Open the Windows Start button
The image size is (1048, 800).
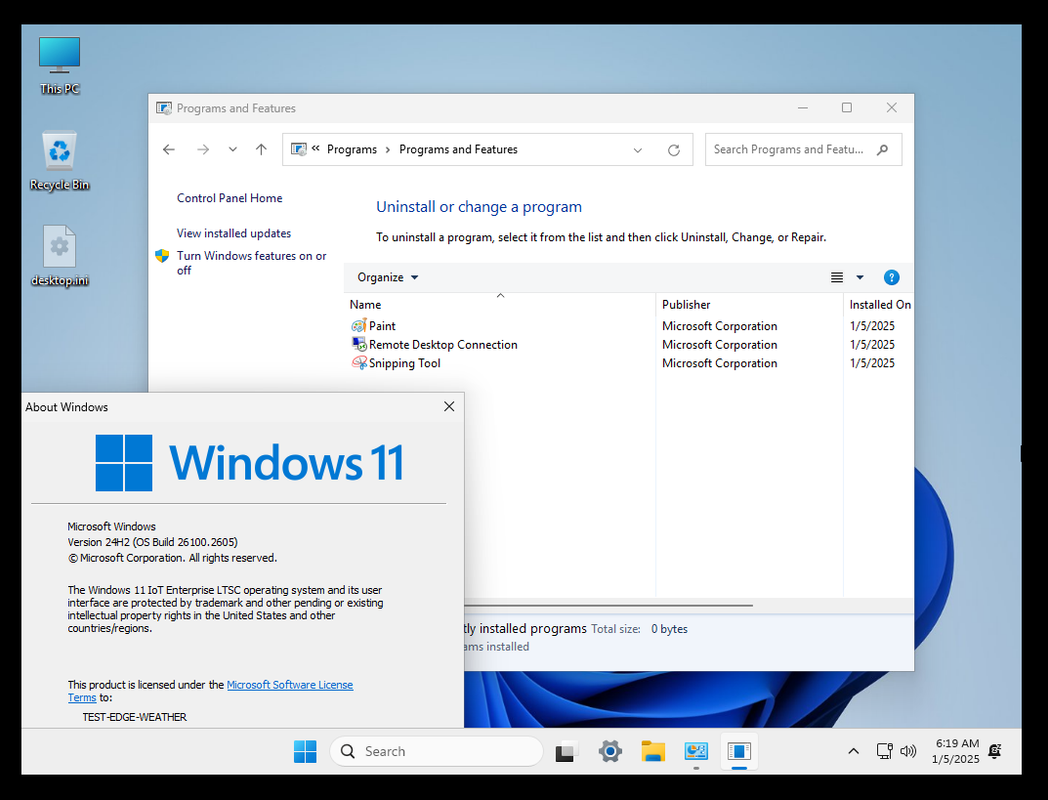[x=305, y=752]
